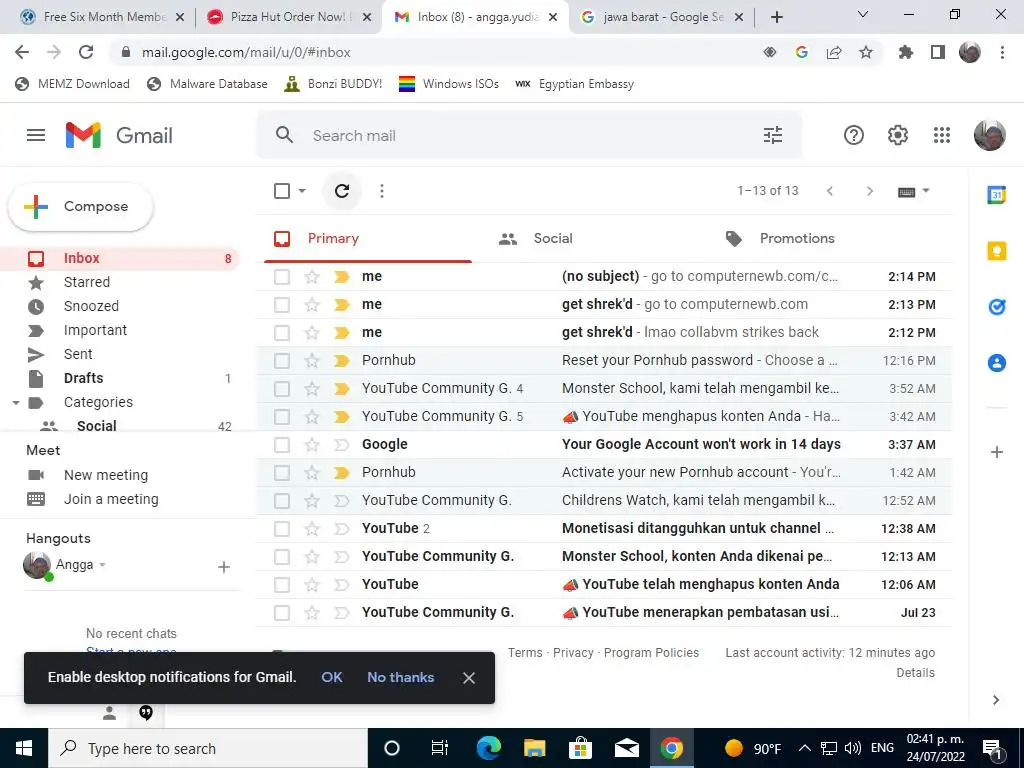The image size is (1024, 768).
Task: Click the Get add-ons plus icon
Action: pos(997,452)
